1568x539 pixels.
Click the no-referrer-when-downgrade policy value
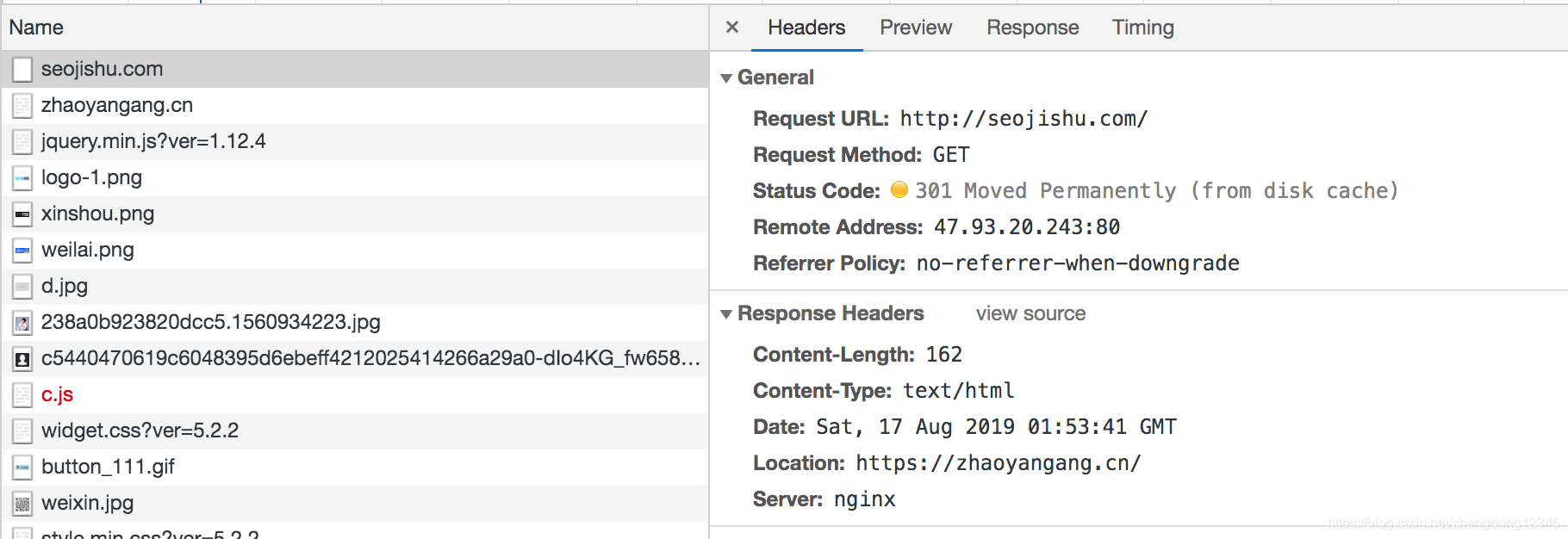pyautogui.click(x=1078, y=263)
